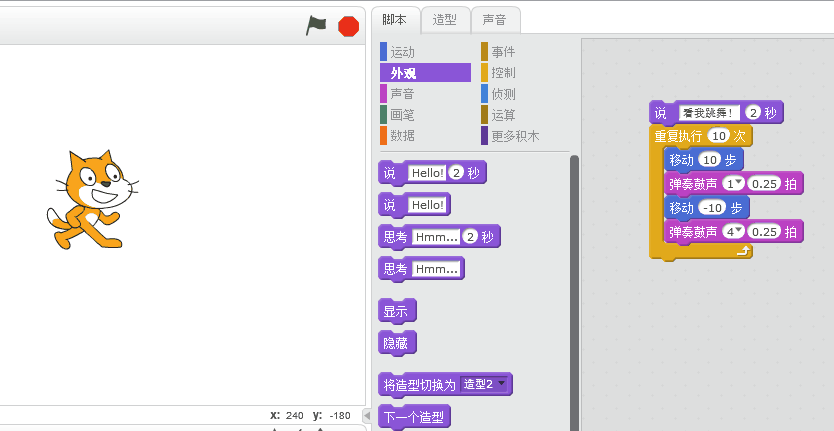Open the 造型2 costume dropdown
This screenshot has width=834, height=431.
tap(483, 384)
